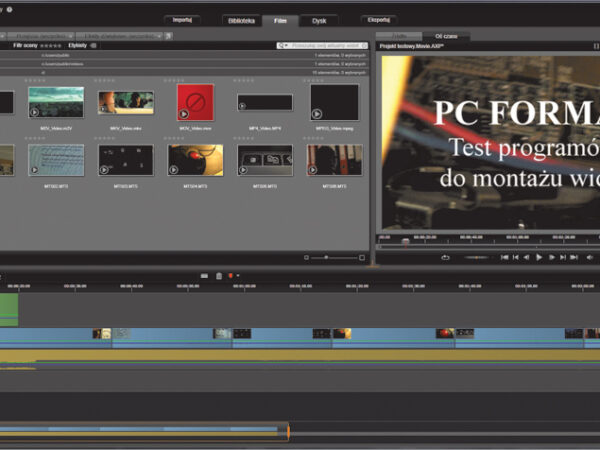This screenshot has width=600, height=450.
Task: Expand the marker dropdown arrow above timeline
Action: 239,275
